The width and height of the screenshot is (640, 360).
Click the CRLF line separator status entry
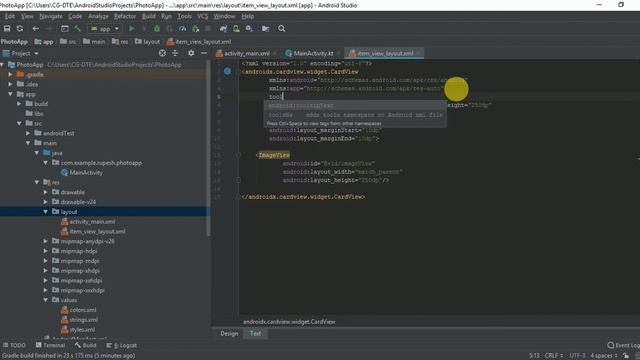(x=553, y=356)
